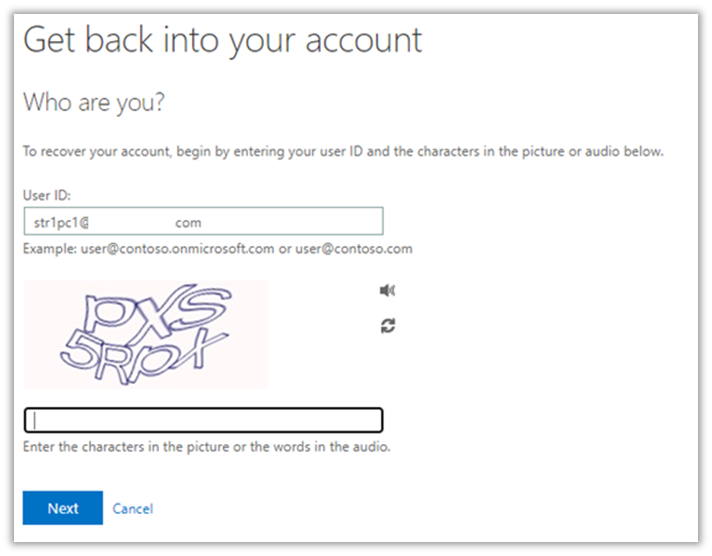
Task: Click the distorted CAPTCHA image
Action: pyautogui.click(x=145, y=334)
